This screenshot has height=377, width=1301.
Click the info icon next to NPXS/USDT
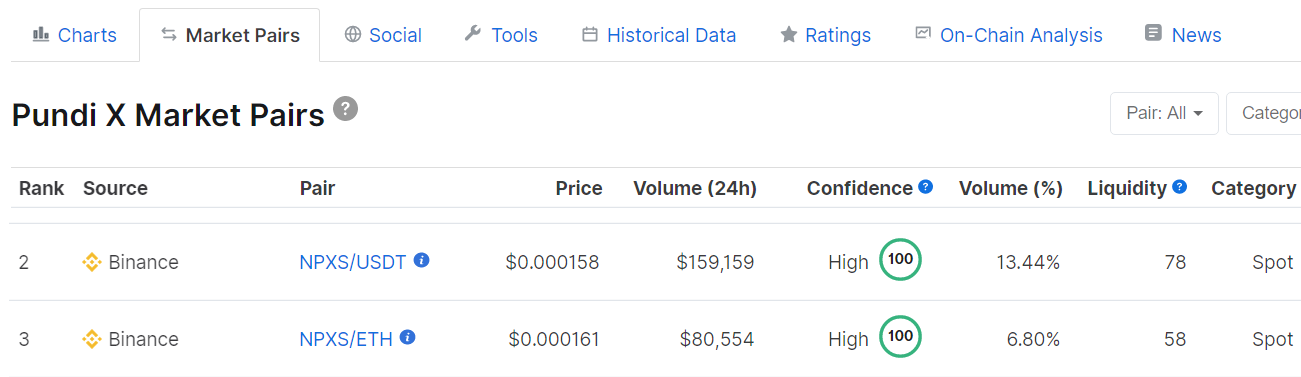[422, 260]
